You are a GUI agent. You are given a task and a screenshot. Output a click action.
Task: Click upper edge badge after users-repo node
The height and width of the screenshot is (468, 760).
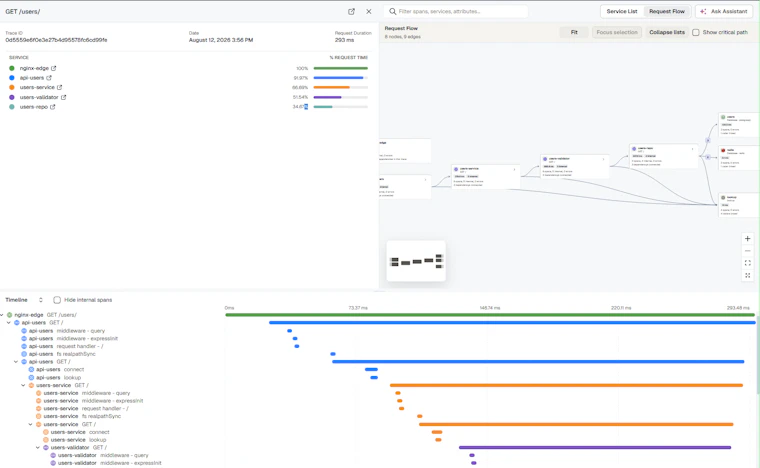click(708, 140)
